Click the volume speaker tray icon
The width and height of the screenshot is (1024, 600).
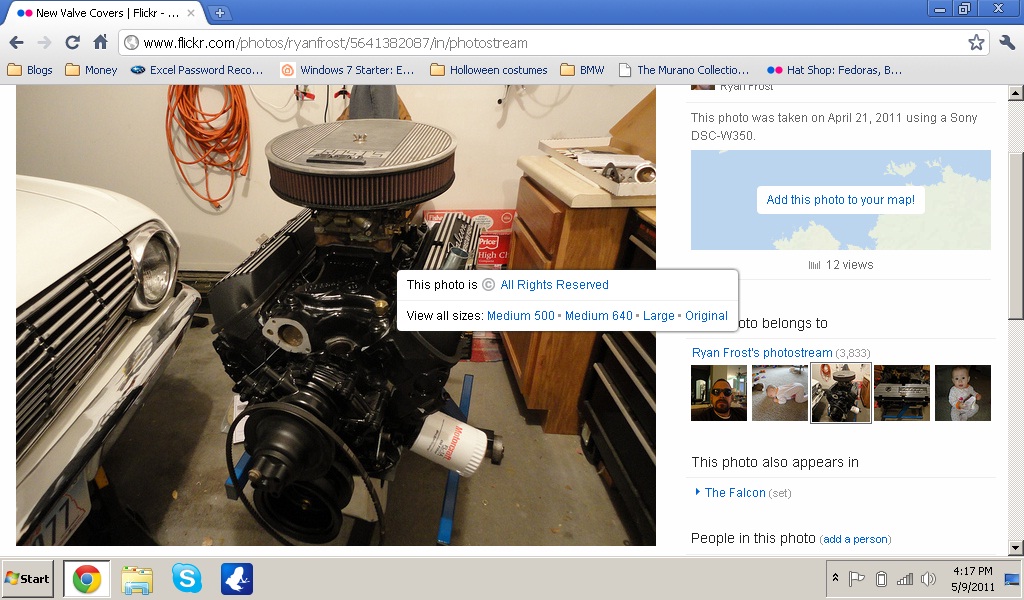pos(928,579)
